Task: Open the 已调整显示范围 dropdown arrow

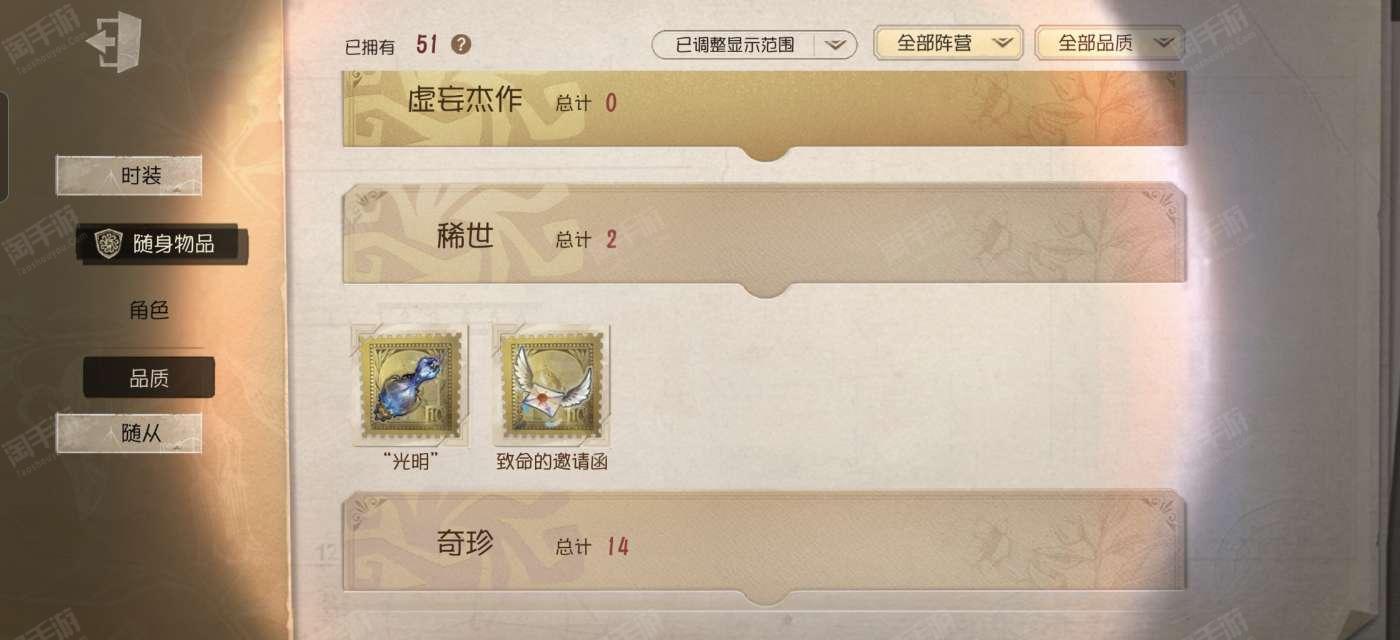Action: point(836,45)
